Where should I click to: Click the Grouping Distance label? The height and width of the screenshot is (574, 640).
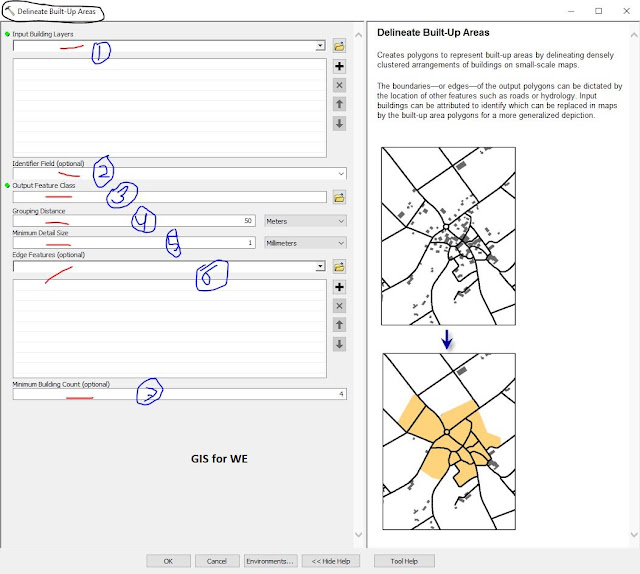pyautogui.click(x=39, y=211)
